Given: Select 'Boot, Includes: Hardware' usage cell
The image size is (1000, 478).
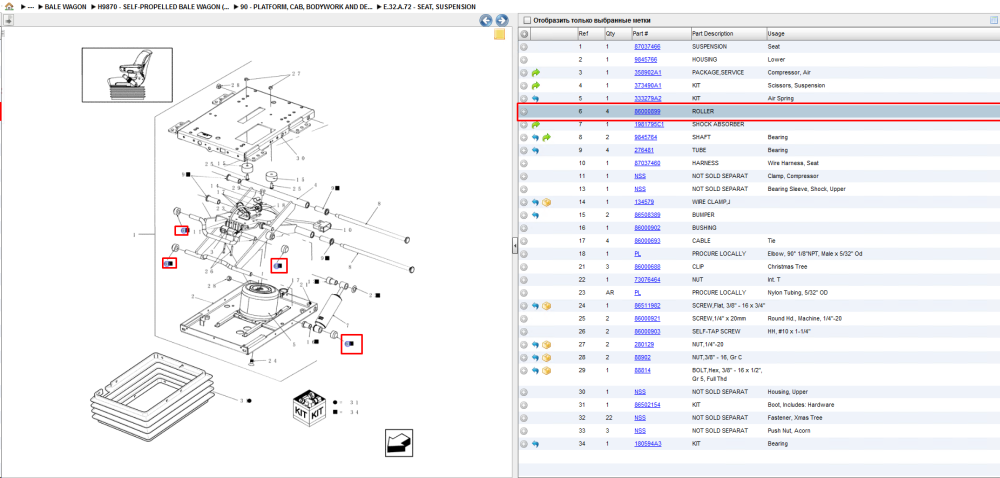Looking at the screenshot, I should (x=800, y=405).
